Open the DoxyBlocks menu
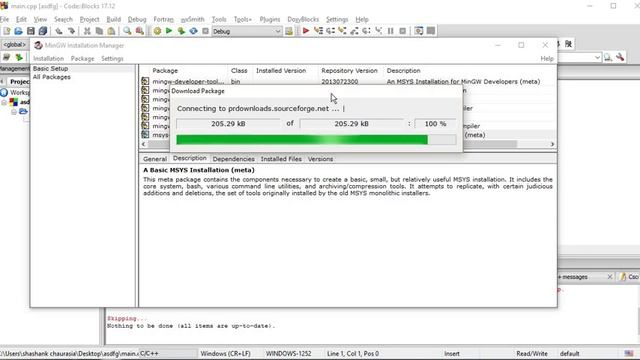The height and width of the screenshot is (360, 640). 303,19
